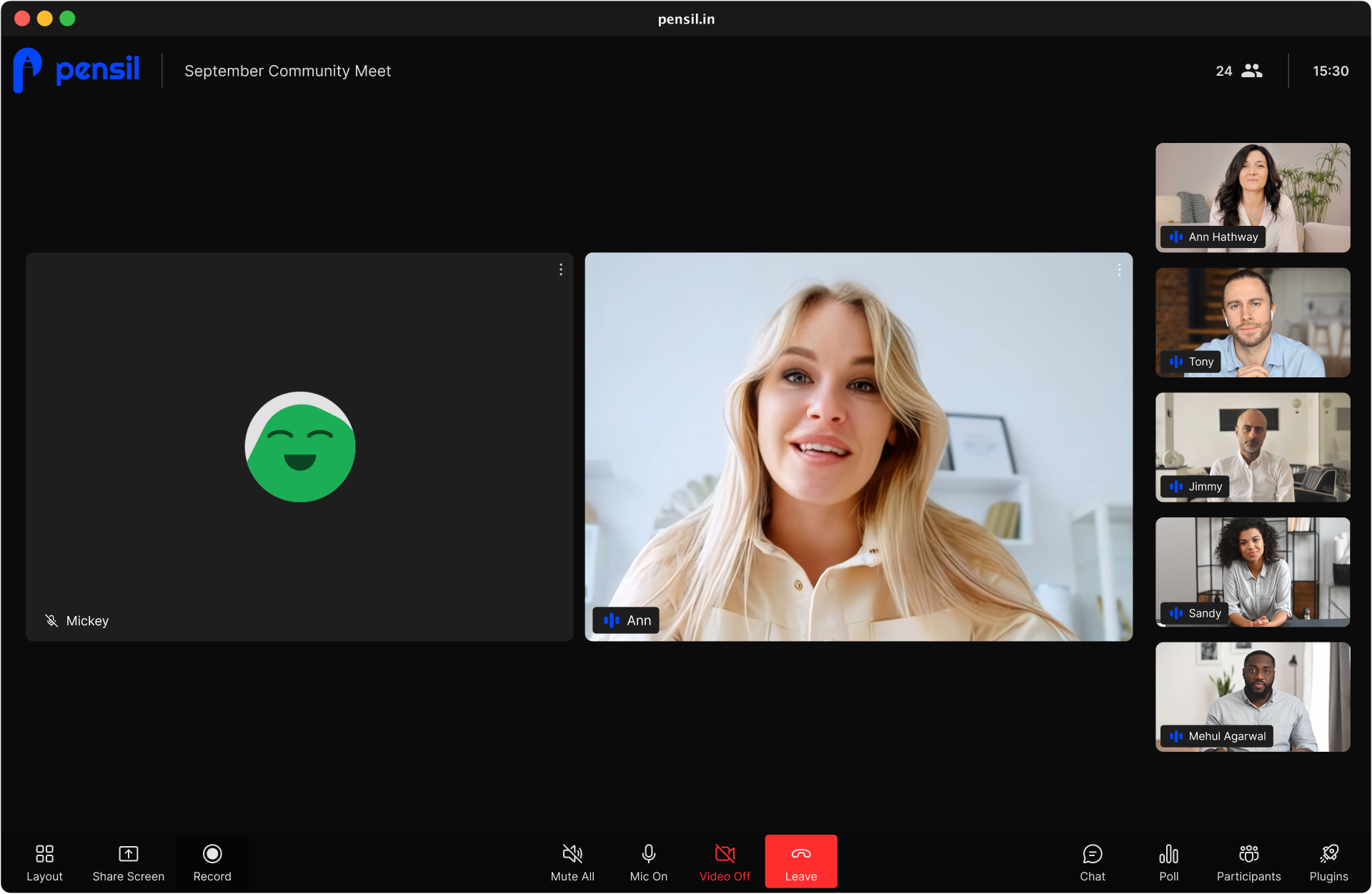
Task: Maximize the window with the green button
Action: (68, 19)
